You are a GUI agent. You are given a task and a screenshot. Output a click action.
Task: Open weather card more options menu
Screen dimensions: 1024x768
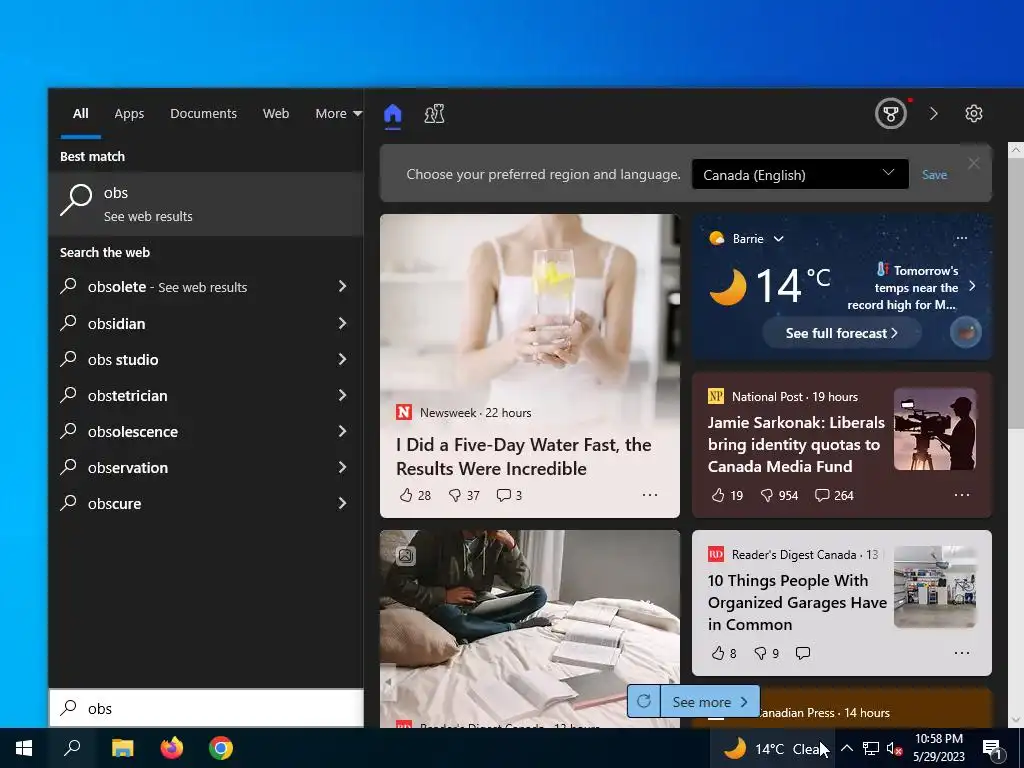point(961,238)
